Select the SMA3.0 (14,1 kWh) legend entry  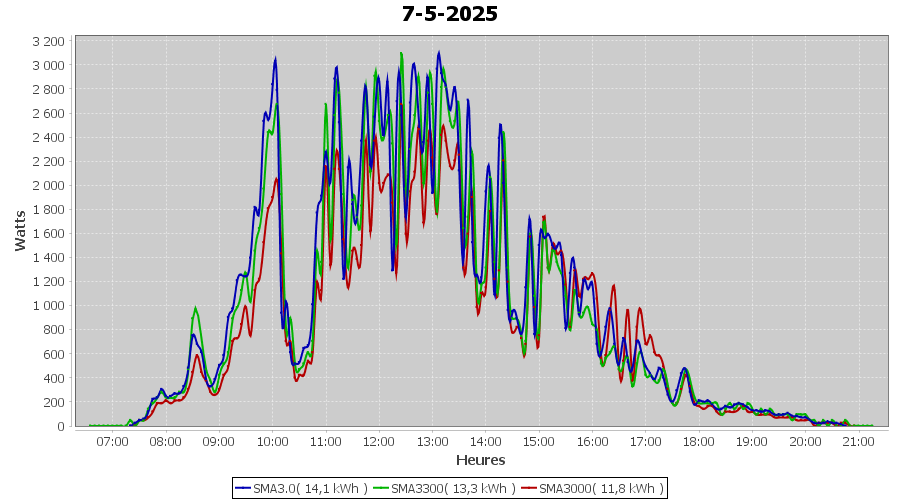301,489
